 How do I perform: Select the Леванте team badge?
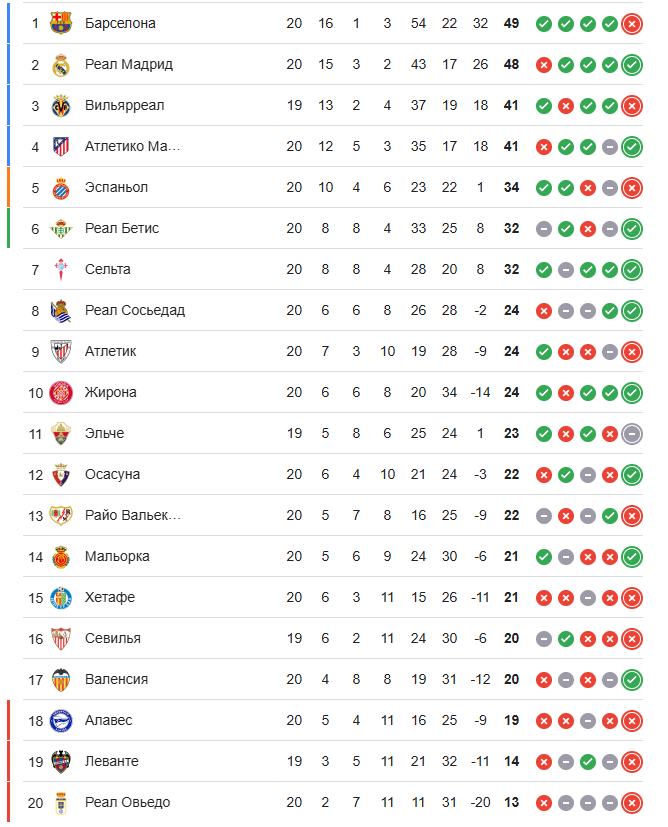pyautogui.click(x=61, y=761)
